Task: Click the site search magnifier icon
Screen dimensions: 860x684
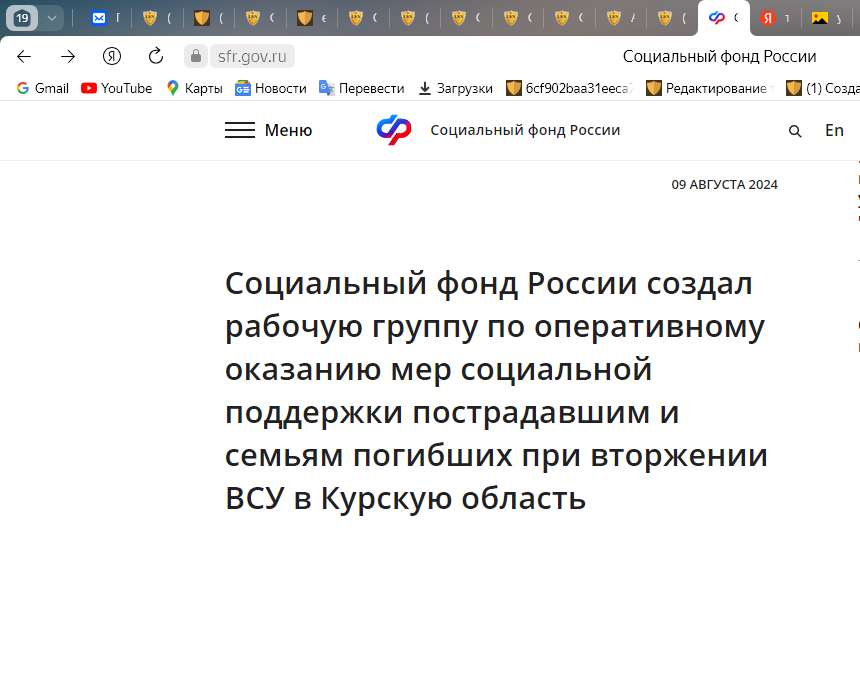Action: tap(795, 131)
